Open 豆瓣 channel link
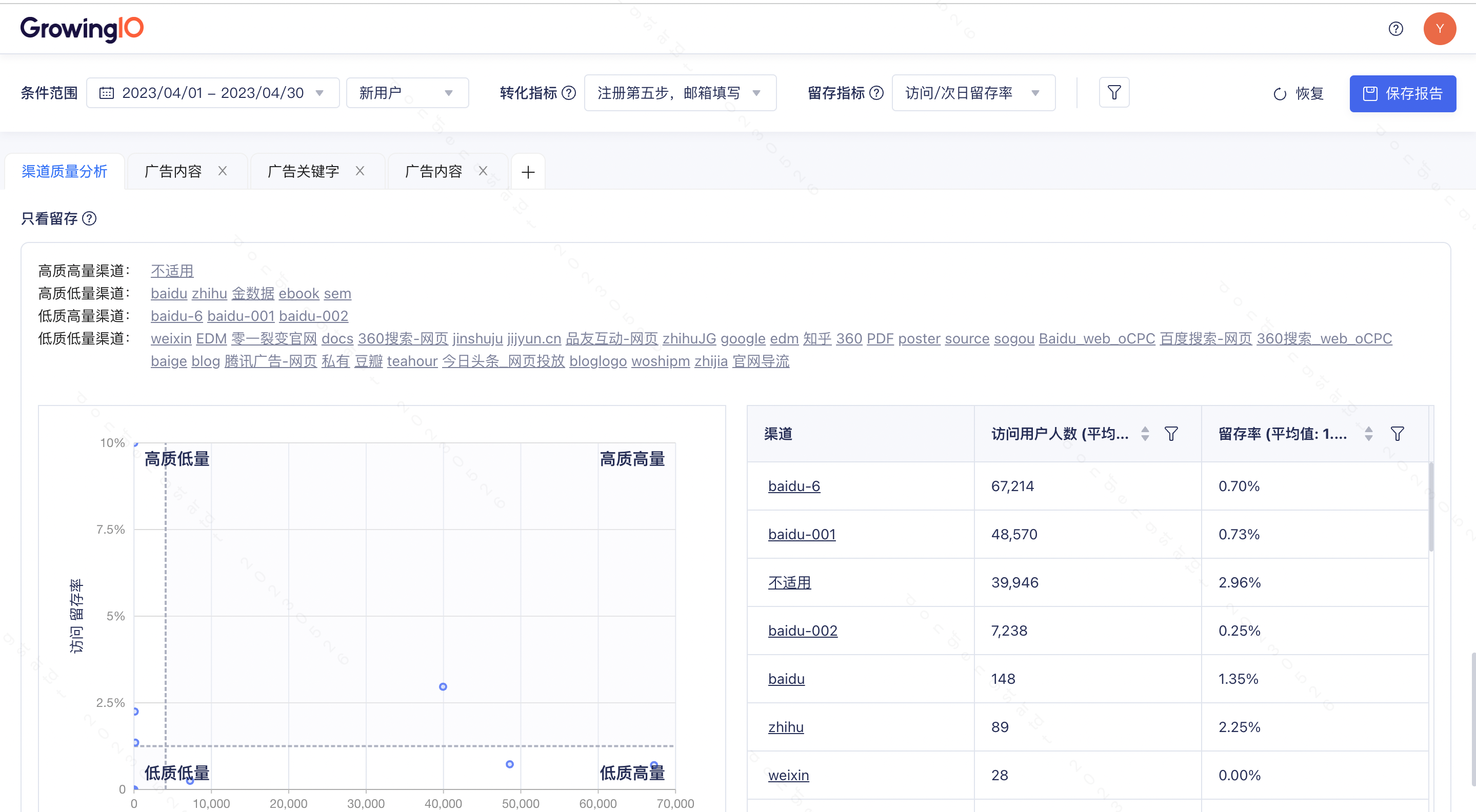 pyautogui.click(x=368, y=361)
